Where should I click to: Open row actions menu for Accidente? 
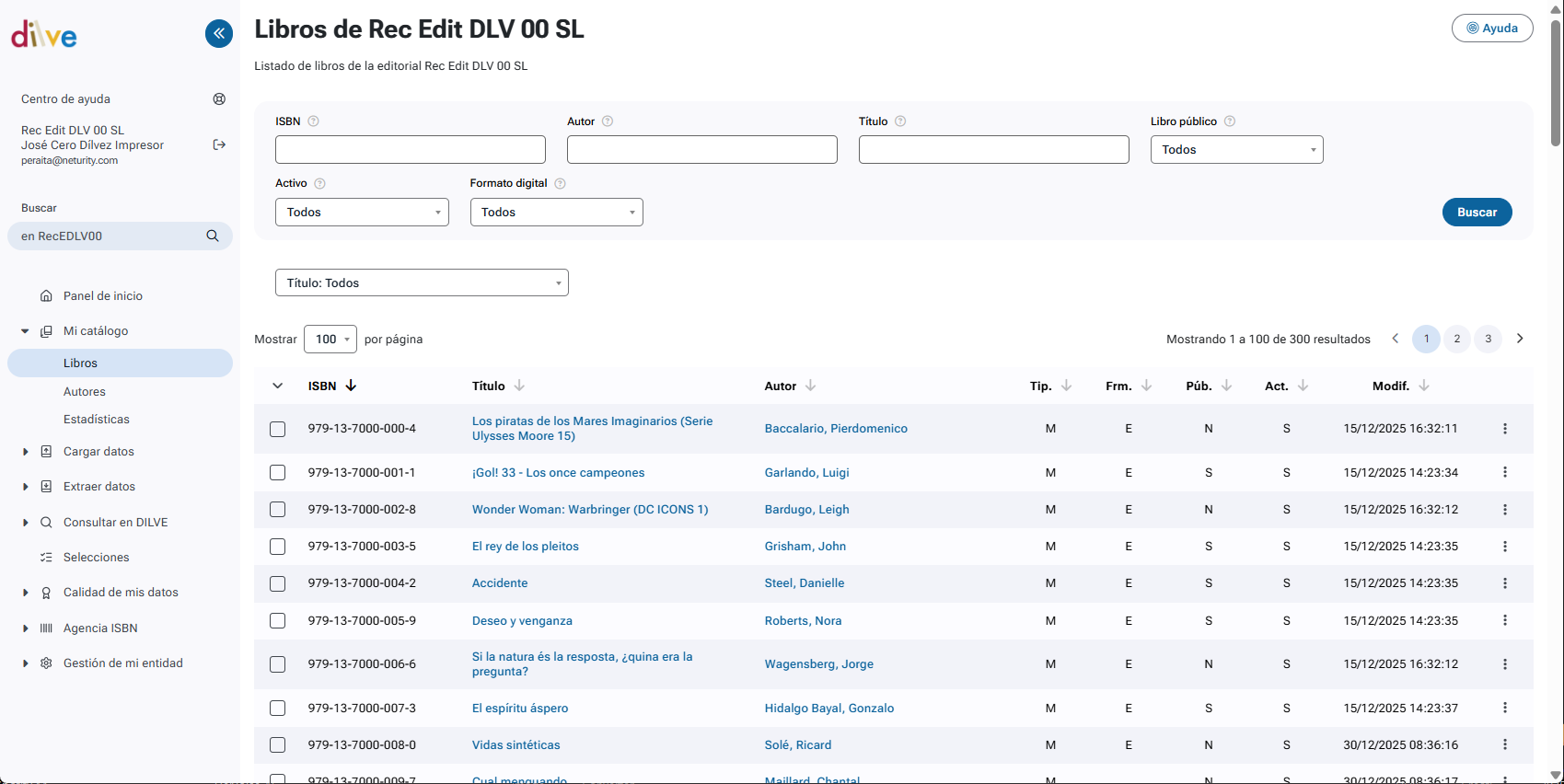1504,583
